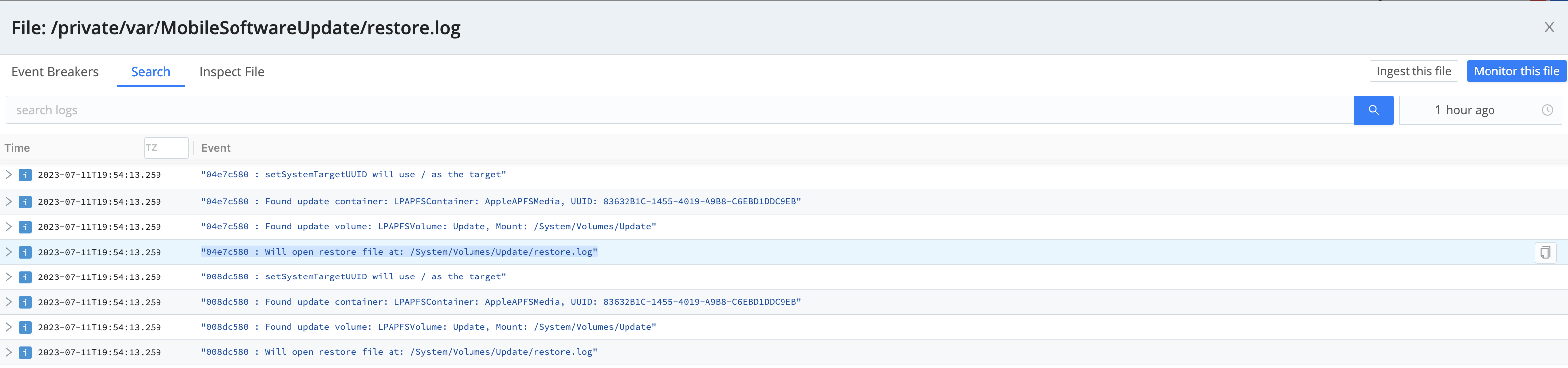Close the restore.log file dialog
This screenshot has width=1568, height=368.
(x=1549, y=27)
